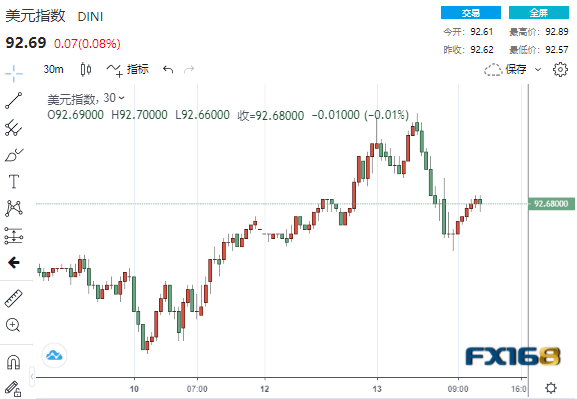Click the H92.70000 high value
The height and width of the screenshot is (399, 577).
[139, 115]
